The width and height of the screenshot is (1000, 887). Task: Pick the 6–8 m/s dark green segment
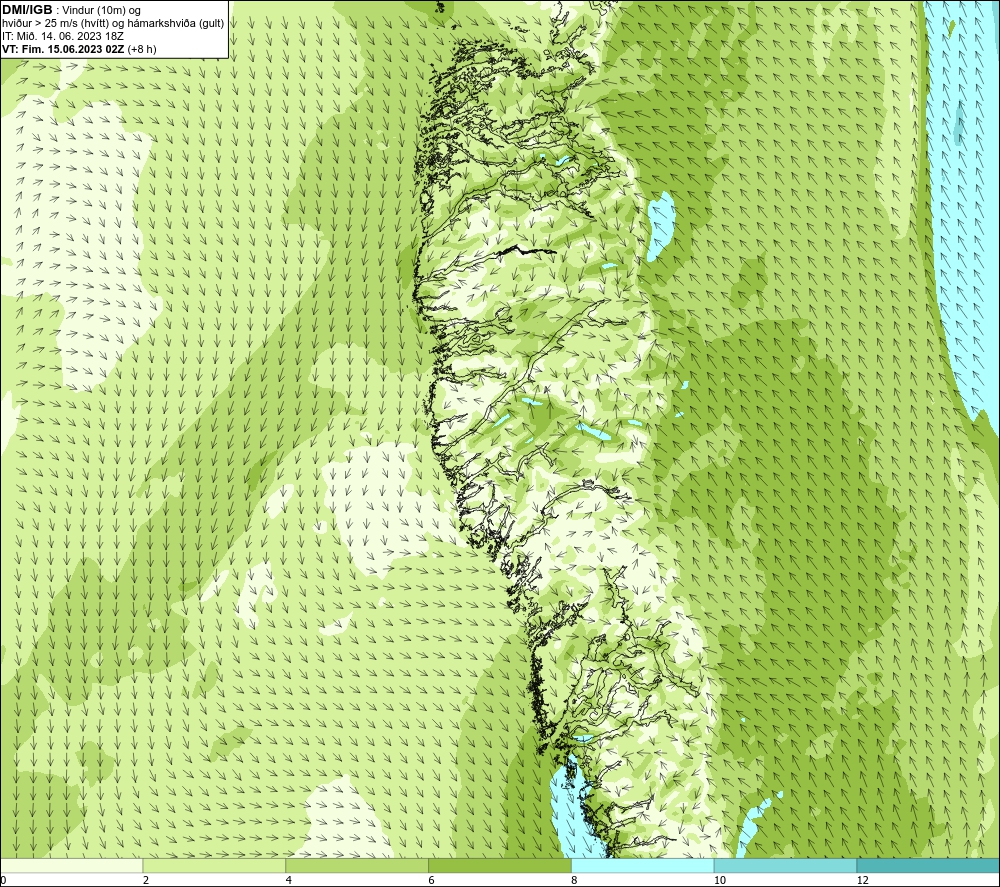(x=500, y=865)
